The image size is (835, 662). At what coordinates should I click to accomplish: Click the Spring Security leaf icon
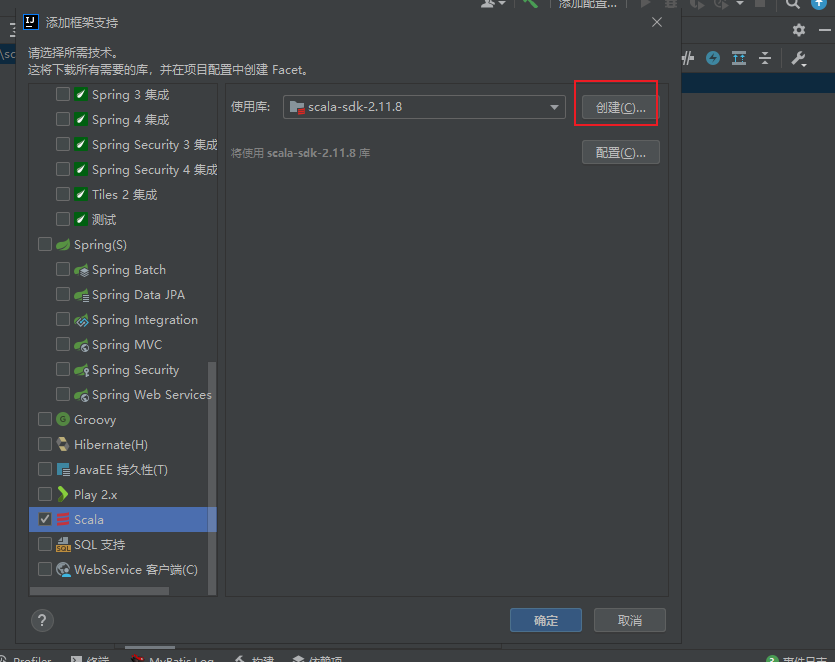point(81,370)
